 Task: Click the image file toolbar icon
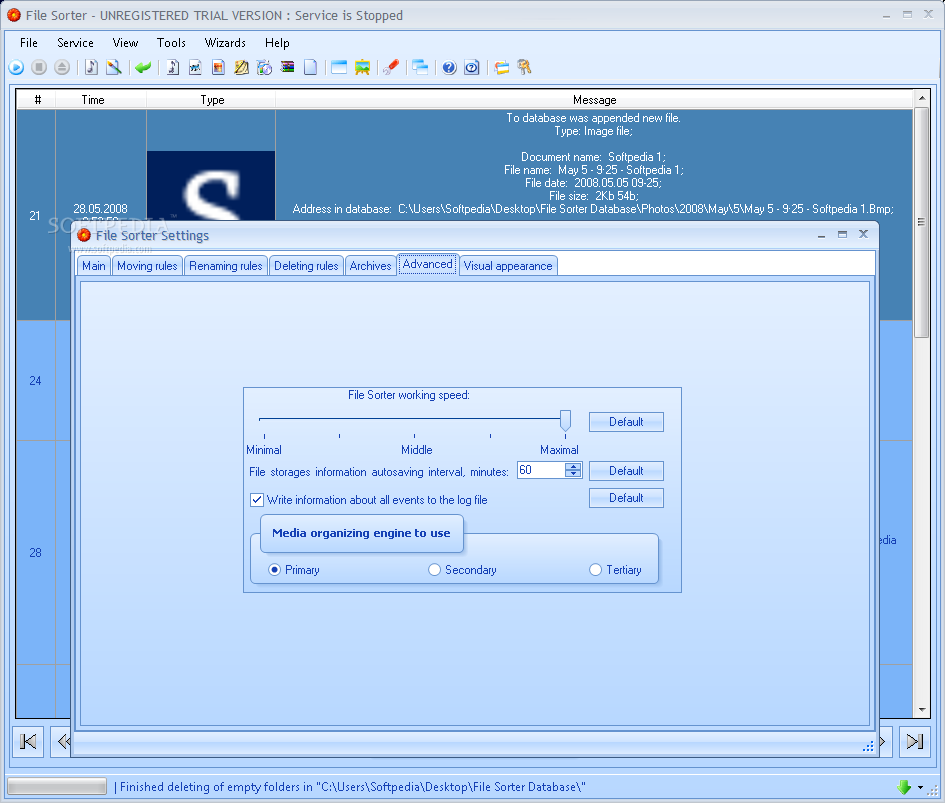point(195,68)
